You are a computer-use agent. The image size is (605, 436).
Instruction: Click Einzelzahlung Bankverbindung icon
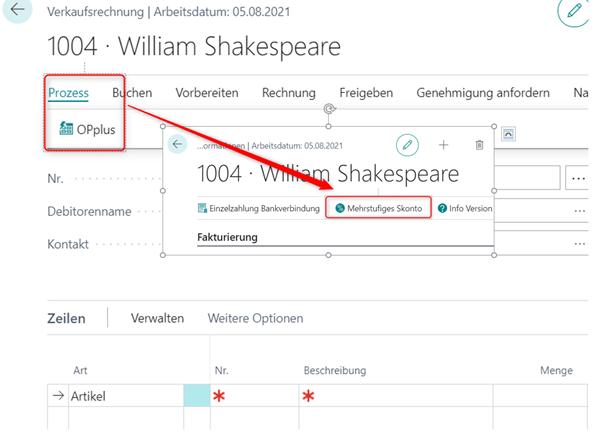(x=202, y=208)
